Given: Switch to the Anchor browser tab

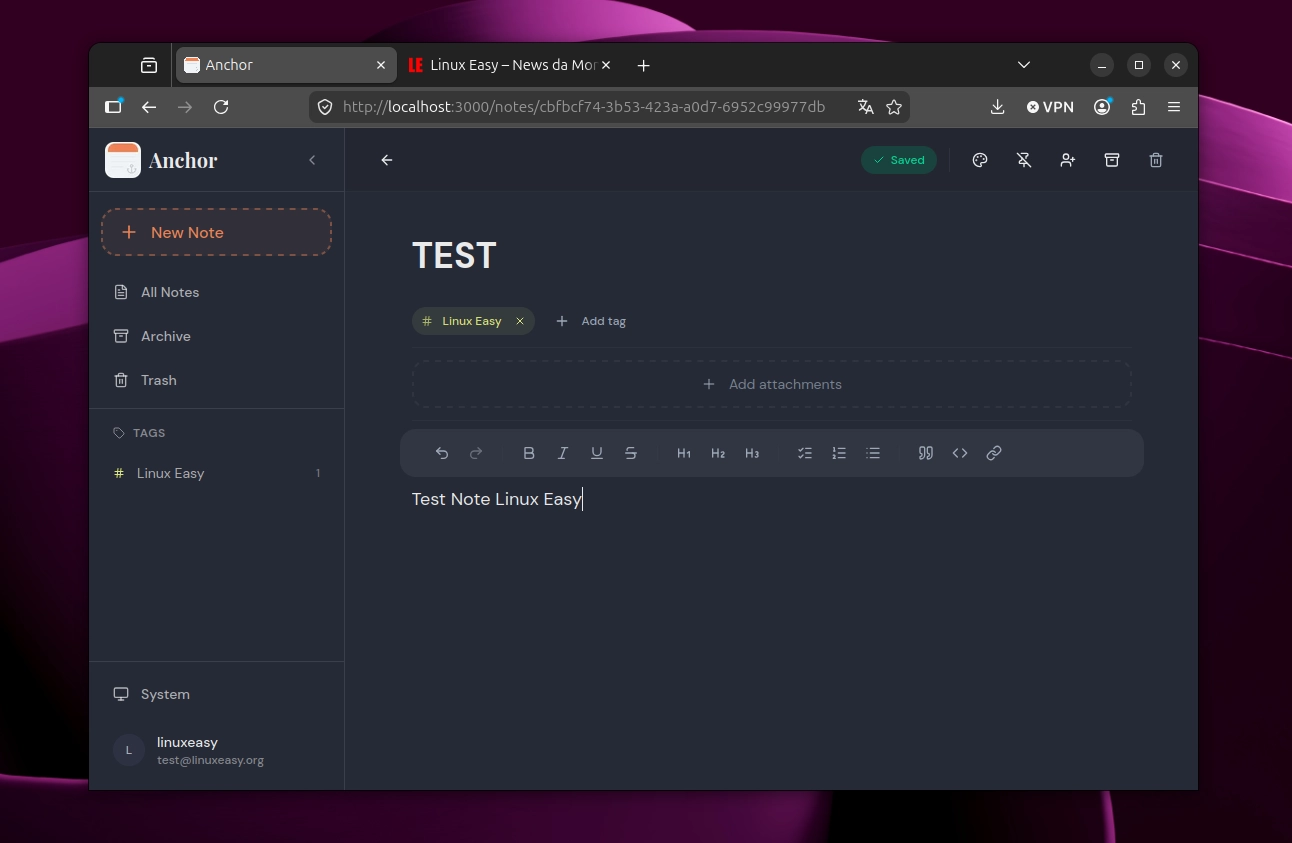Looking at the screenshot, I should coord(286,65).
